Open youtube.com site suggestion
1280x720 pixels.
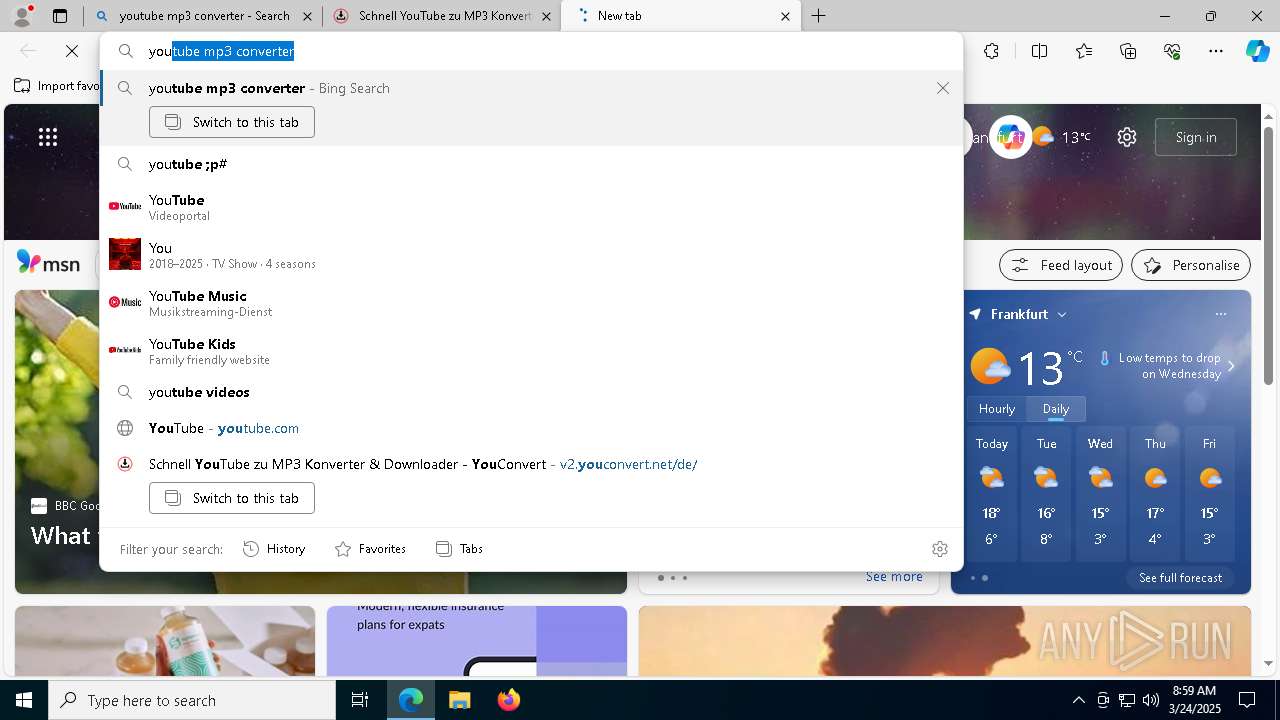point(531,428)
